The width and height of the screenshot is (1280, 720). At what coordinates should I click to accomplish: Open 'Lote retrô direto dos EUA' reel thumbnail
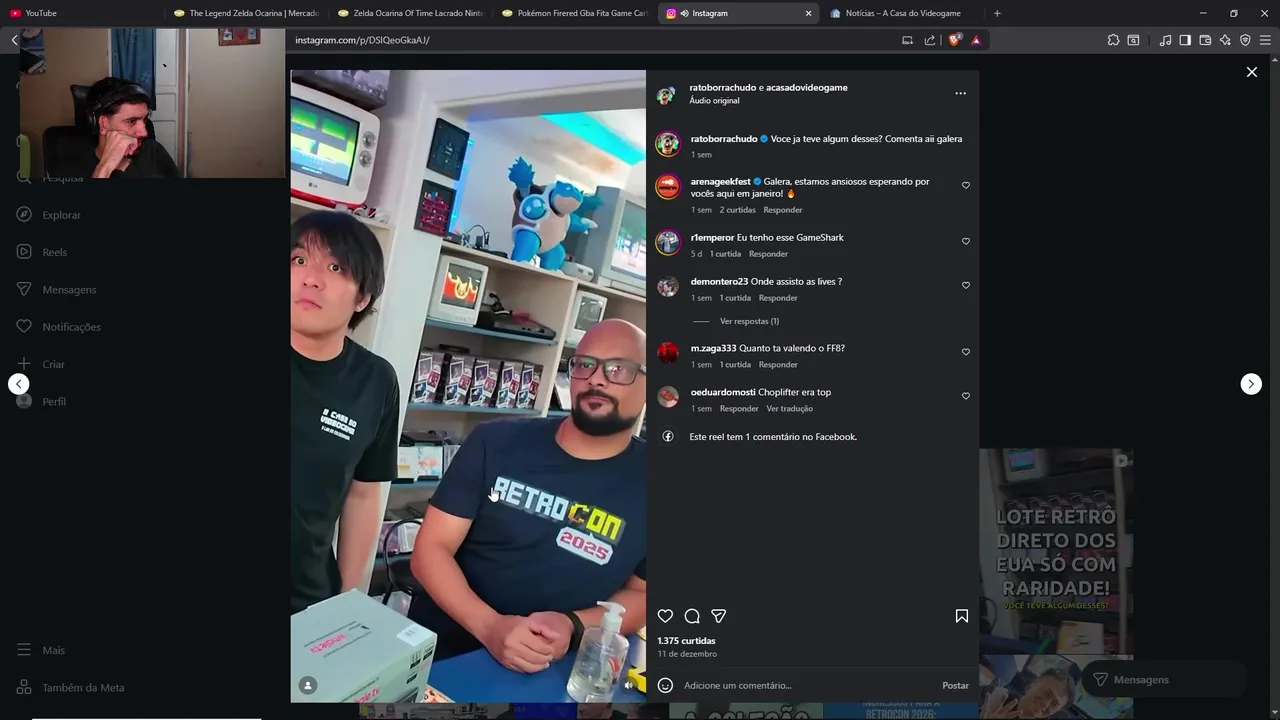point(1056,552)
